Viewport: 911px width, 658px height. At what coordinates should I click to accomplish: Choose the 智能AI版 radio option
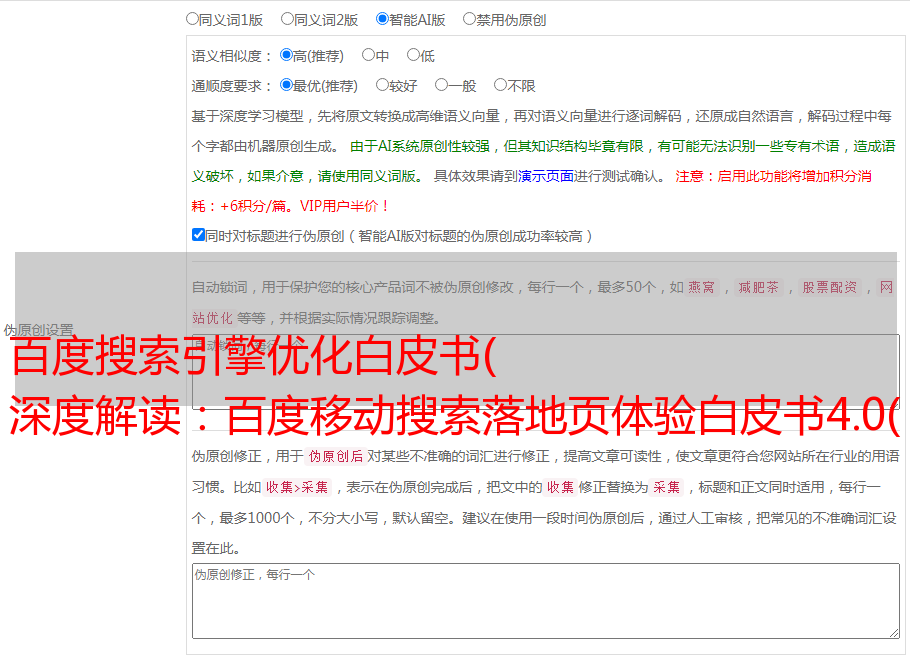coord(382,19)
